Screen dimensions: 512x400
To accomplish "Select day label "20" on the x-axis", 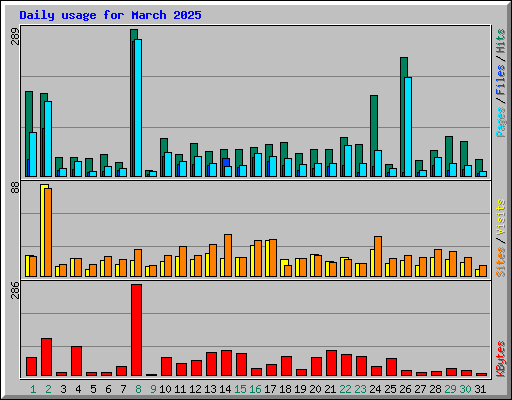I will [315, 389].
